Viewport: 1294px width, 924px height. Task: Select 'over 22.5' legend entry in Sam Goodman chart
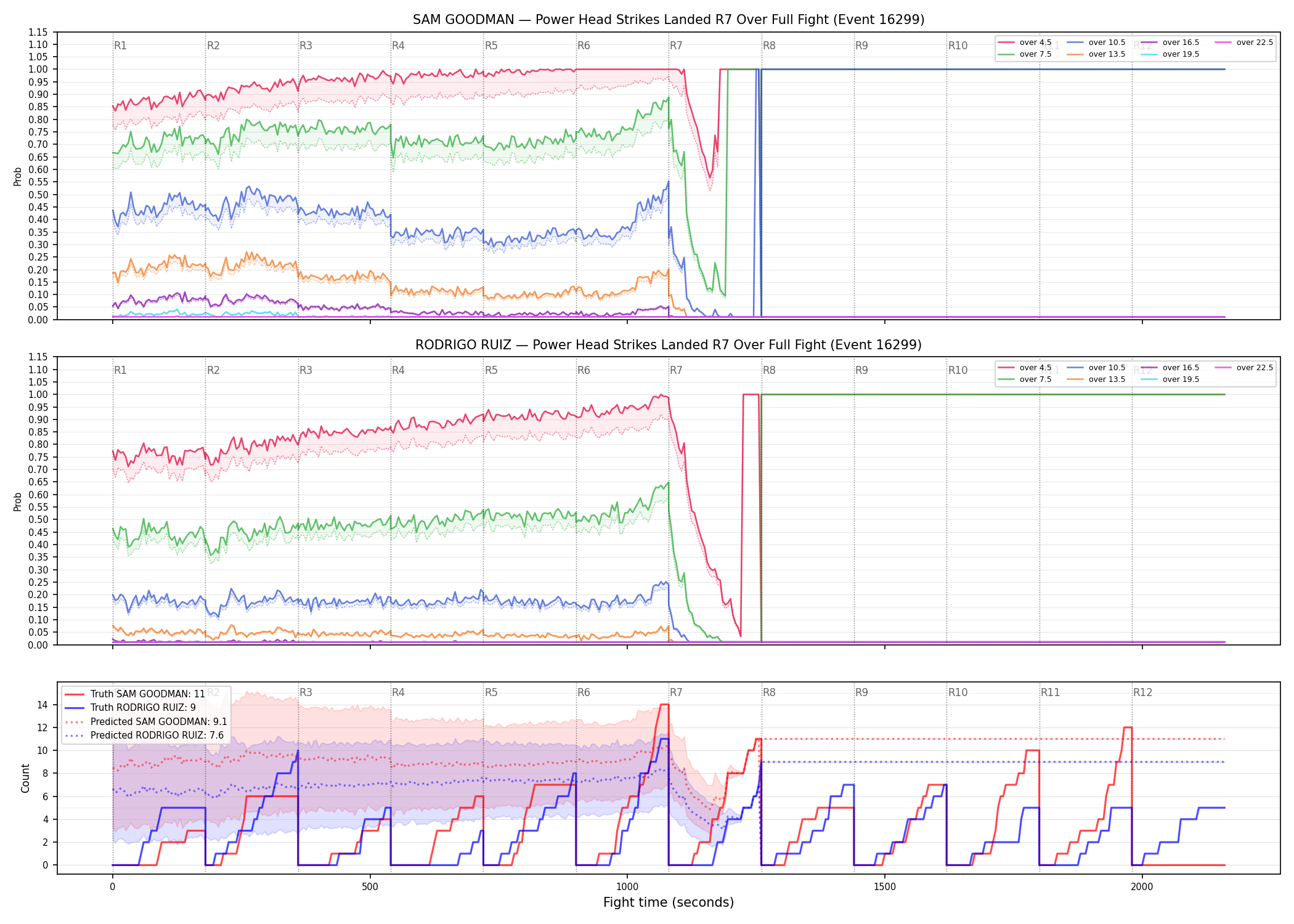click(1244, 43)
